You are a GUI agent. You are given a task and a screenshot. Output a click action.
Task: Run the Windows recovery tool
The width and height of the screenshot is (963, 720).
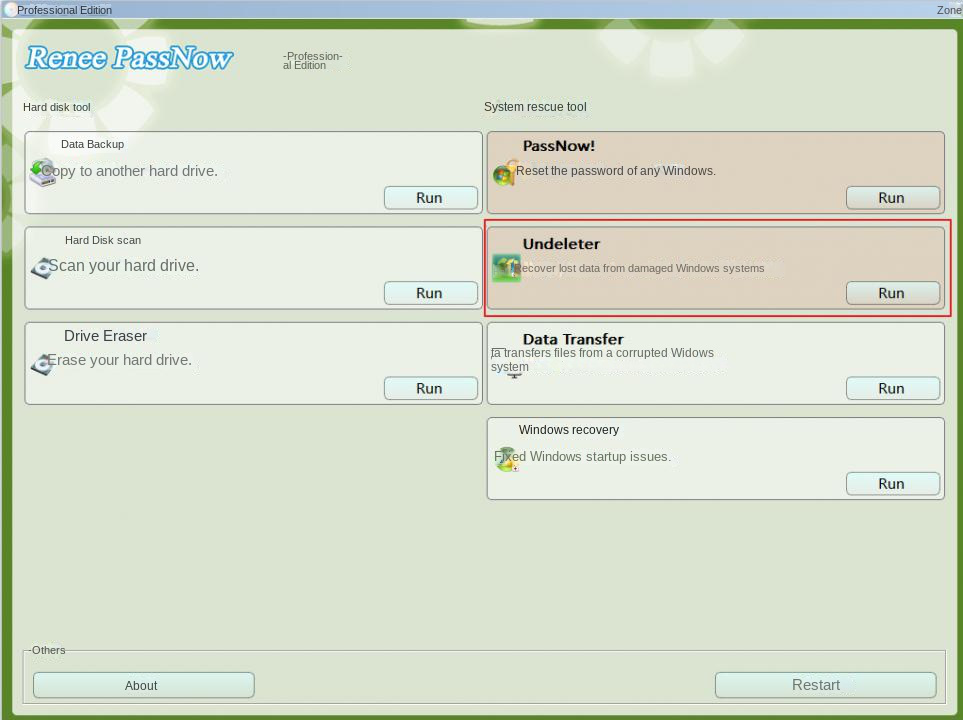click(x=891, y=483)
